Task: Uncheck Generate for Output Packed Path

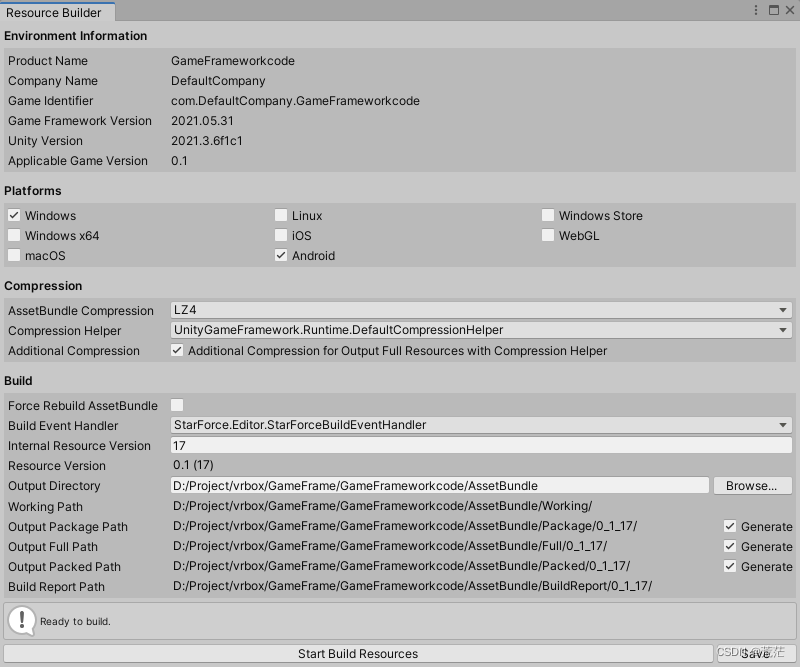Action: tap(730, 566)
